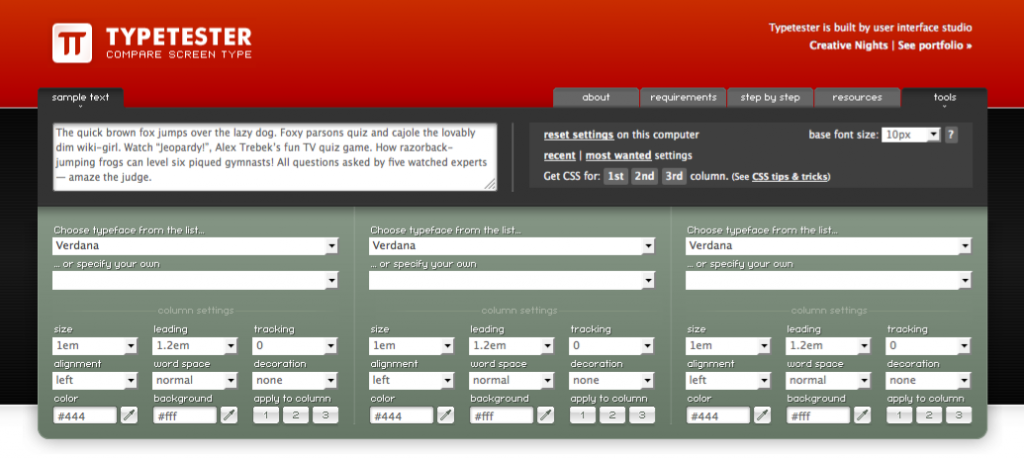Image resolution: width=1024 pixels, height=459 pixels.
Task: Get CSS for 2nd column
Action: (x=645, y=177)
